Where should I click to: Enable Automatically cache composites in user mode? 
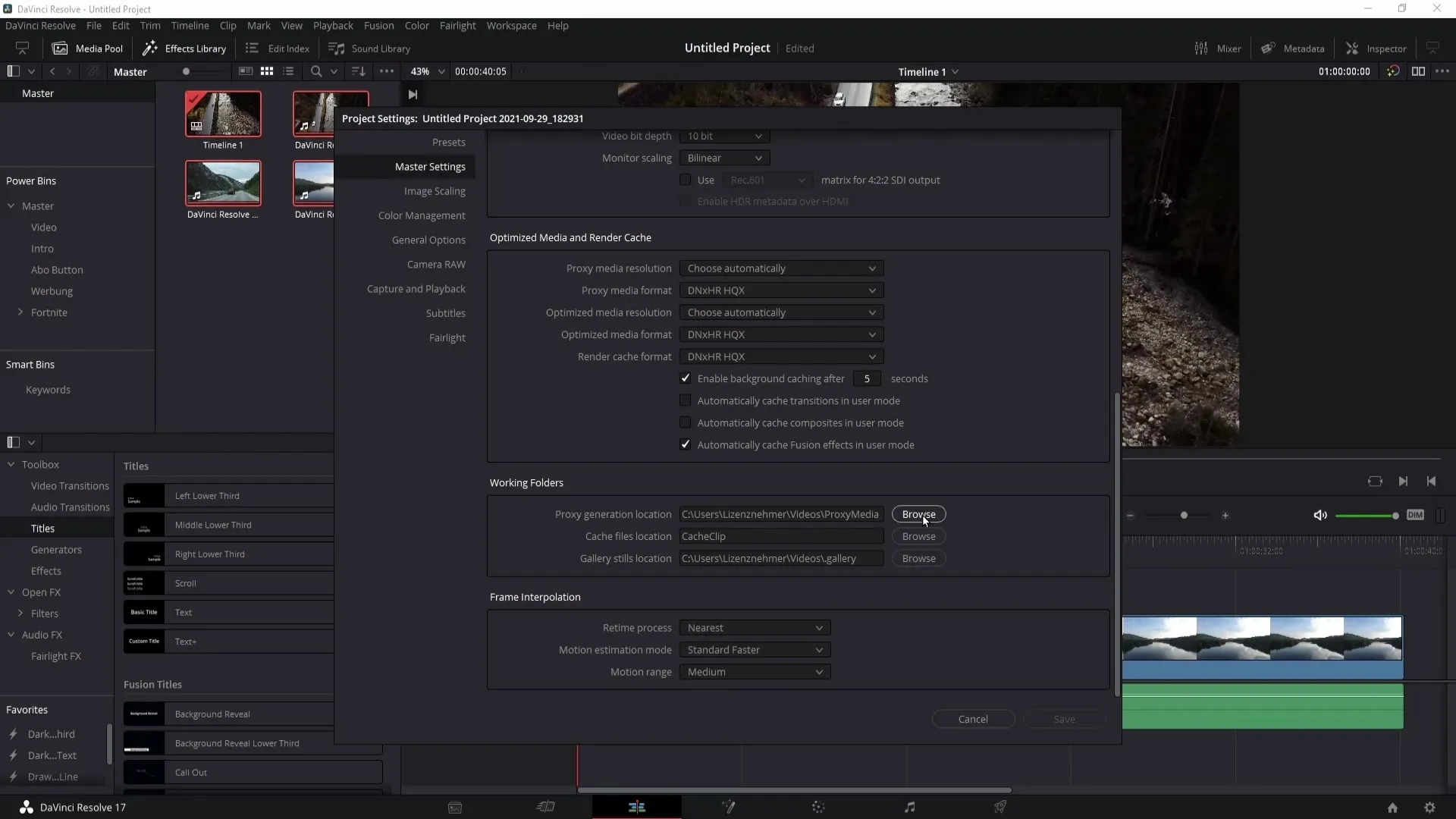pyautogui.click(x=685, y=422)
